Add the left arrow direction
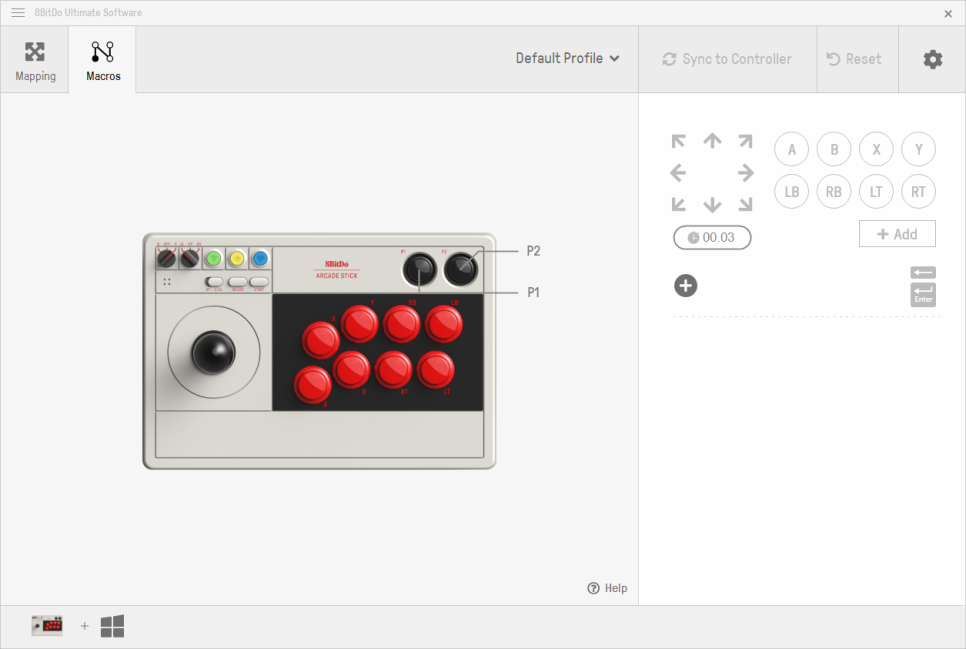 (678, 173)
